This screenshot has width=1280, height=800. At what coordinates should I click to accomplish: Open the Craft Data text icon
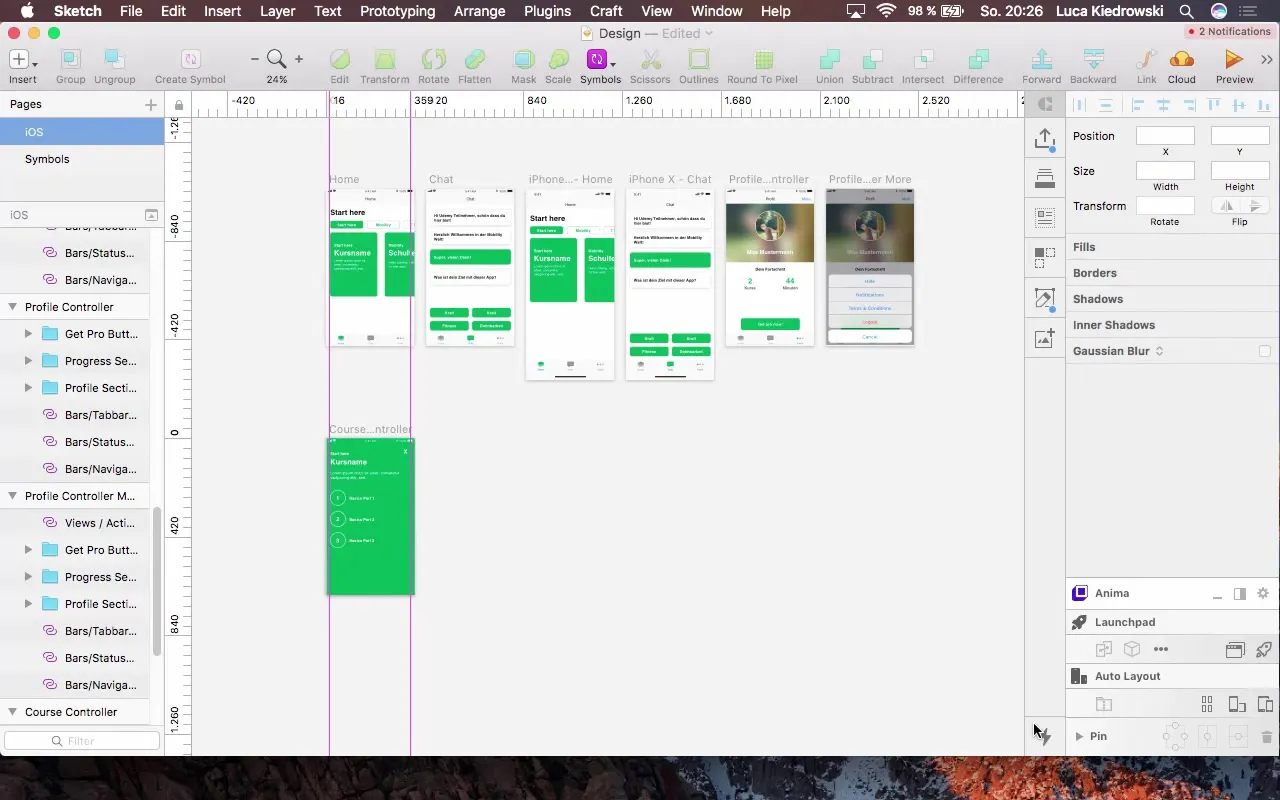click(x=1045, y=217)
